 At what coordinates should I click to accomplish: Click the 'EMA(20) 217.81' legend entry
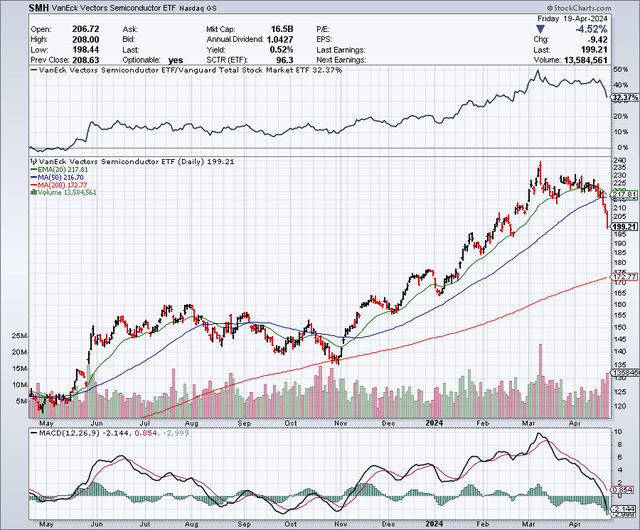click(60, 169)
